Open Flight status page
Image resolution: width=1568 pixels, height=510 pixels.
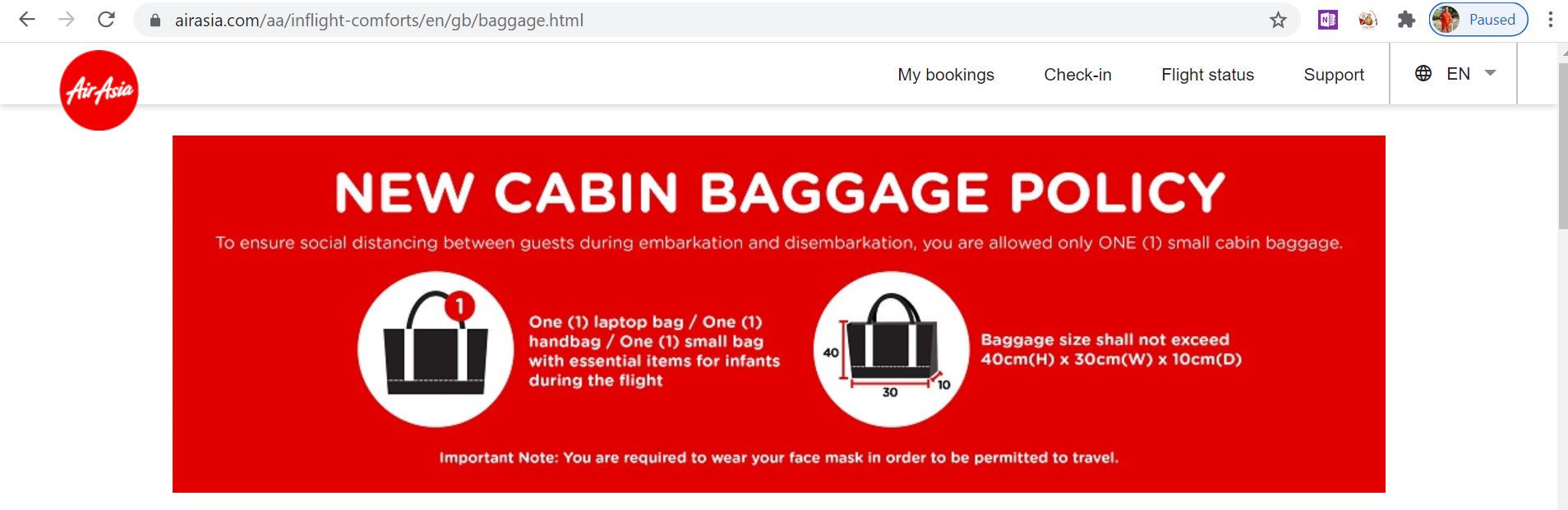click(1207, 75)
